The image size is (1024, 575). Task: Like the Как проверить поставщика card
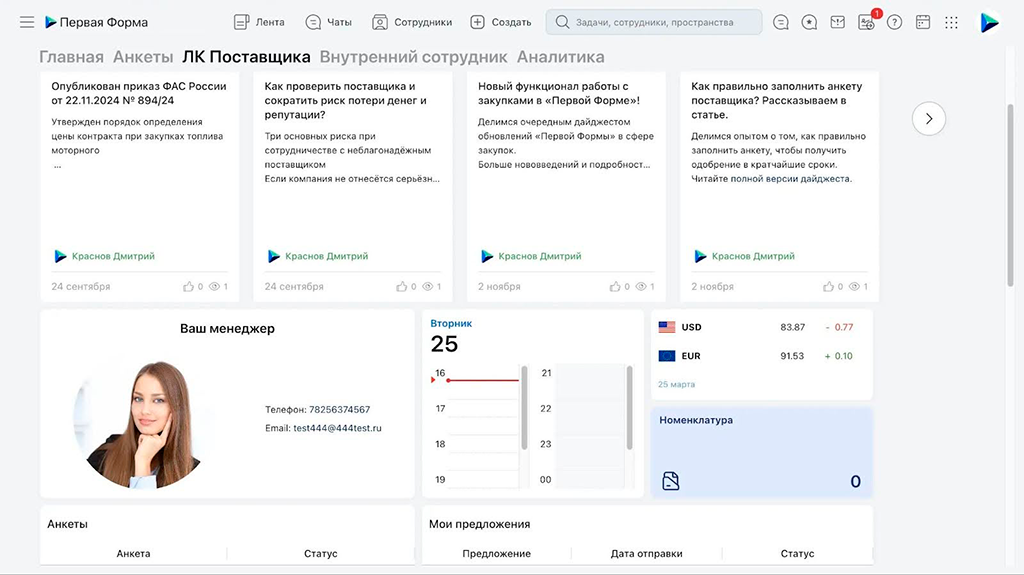click(402, 286)
